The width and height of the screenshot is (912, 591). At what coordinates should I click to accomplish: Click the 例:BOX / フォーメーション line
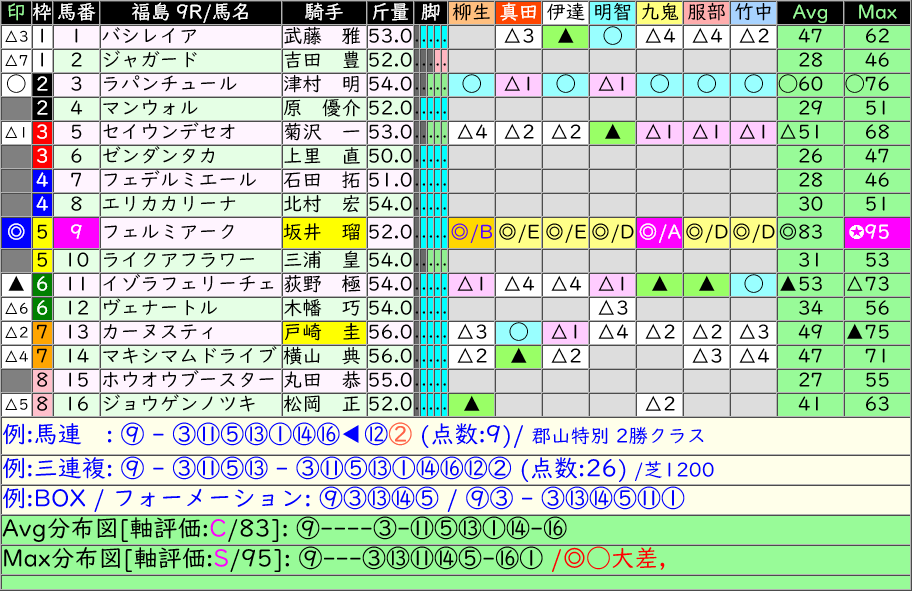coord(456,499)
